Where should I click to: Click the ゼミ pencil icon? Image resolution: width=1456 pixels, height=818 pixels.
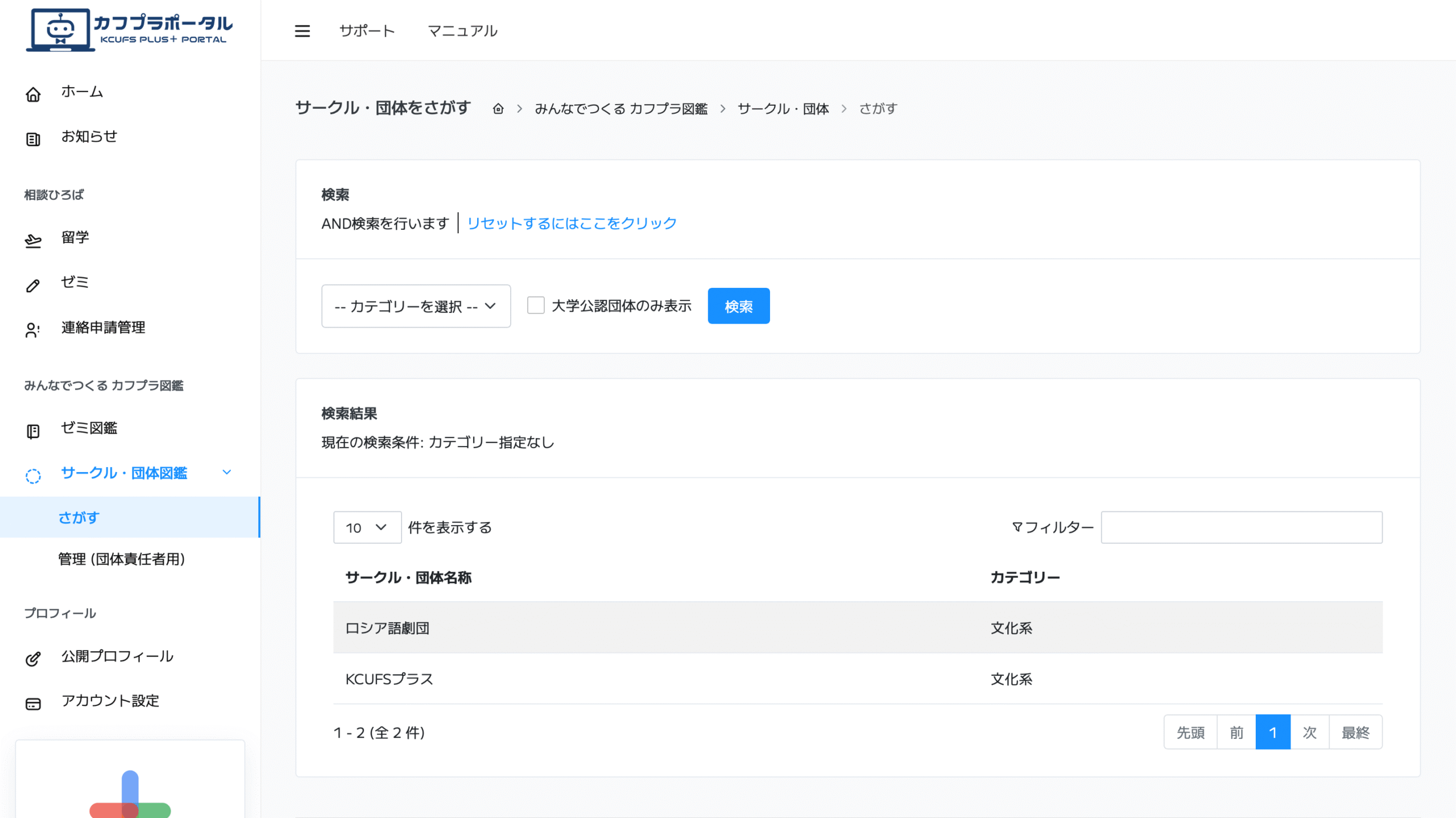tap(33, 285)
